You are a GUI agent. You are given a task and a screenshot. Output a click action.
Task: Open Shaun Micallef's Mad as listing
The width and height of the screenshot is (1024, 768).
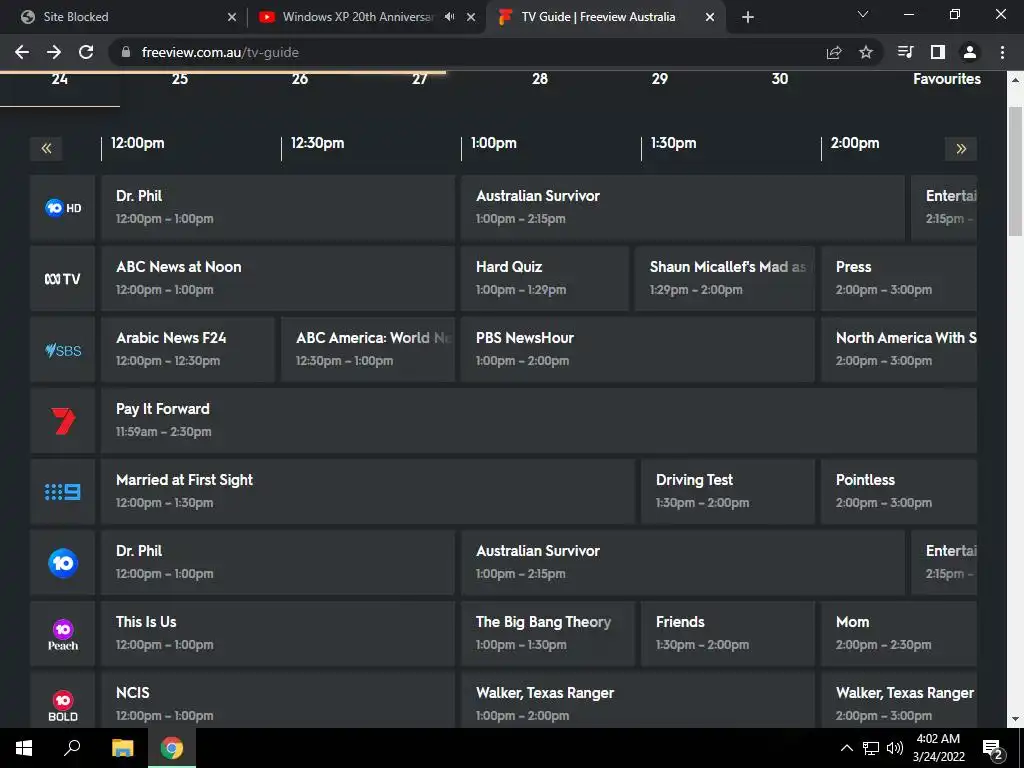coord(725,279)
